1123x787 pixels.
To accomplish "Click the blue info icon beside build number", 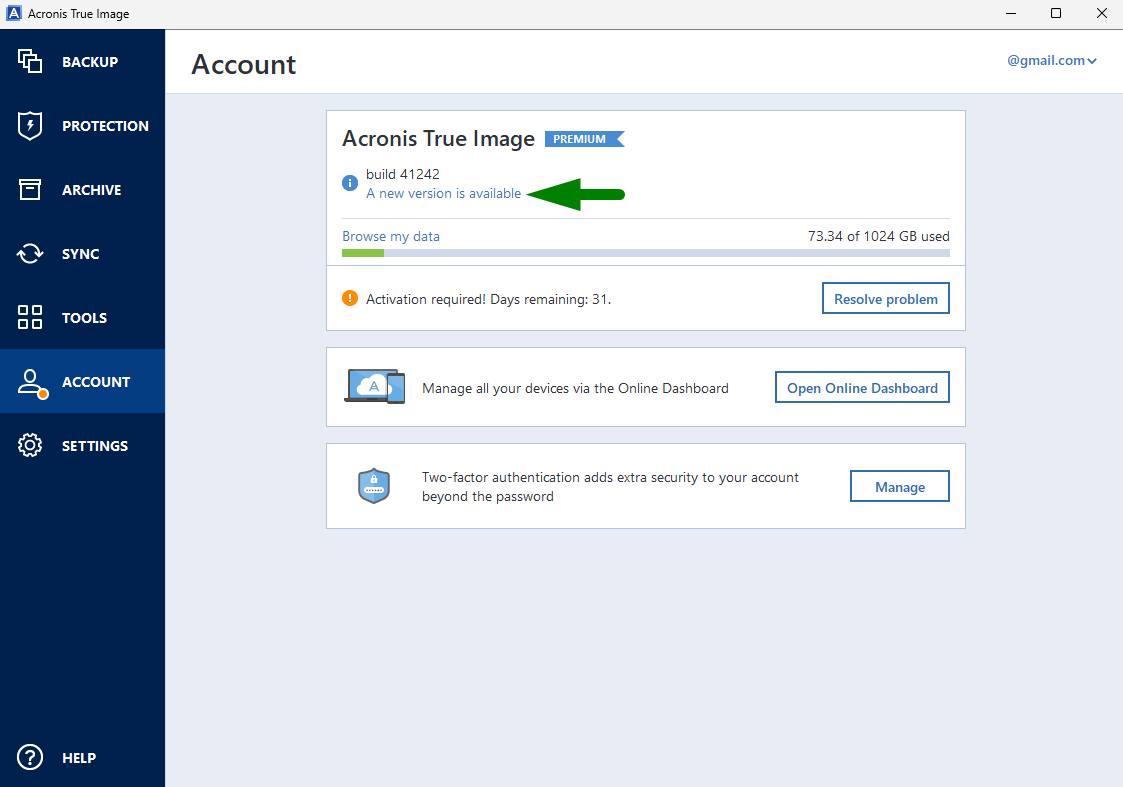I will (x=349, y=183).
